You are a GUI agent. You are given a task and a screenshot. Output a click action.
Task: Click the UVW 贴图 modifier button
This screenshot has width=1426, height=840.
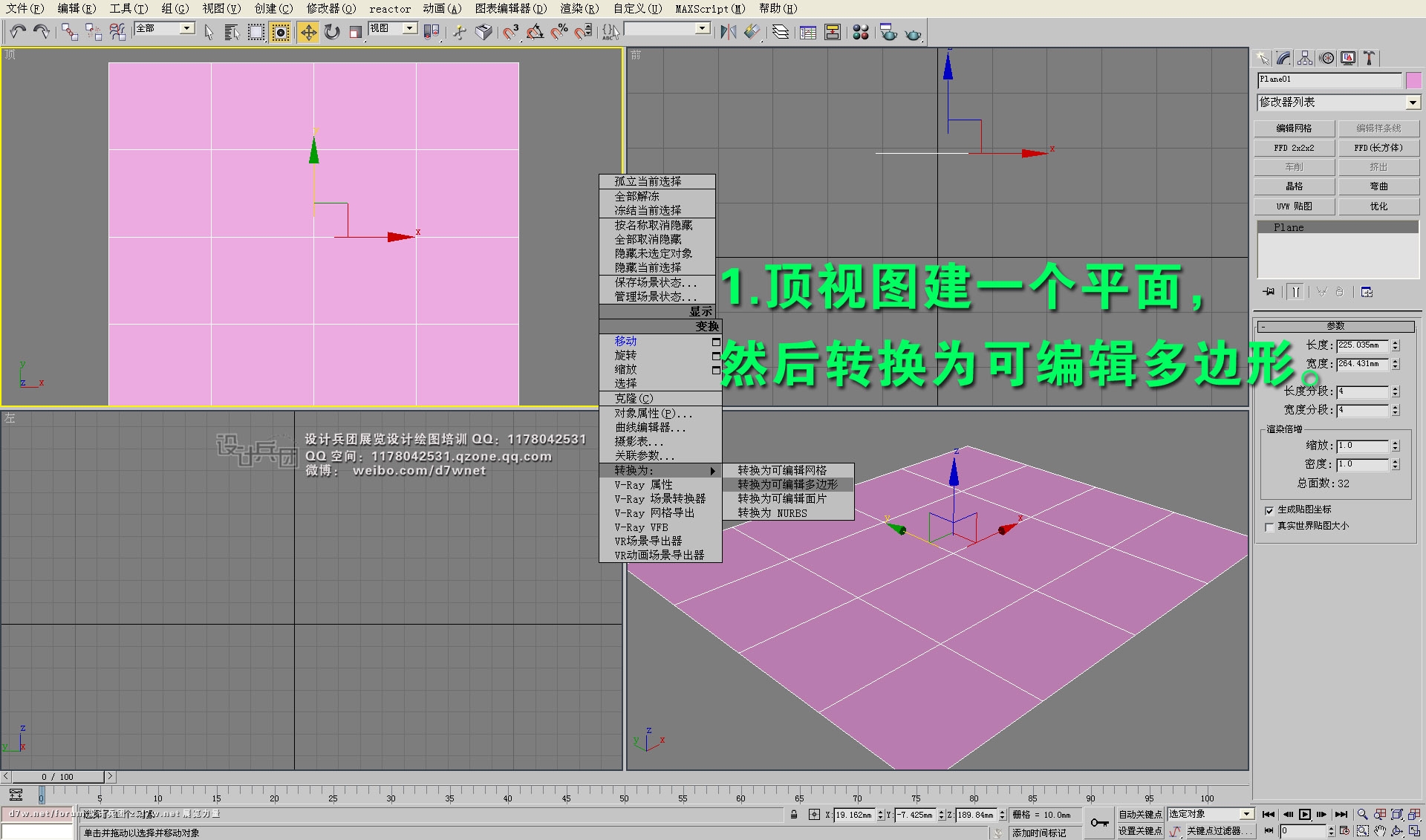point(1295,206)
